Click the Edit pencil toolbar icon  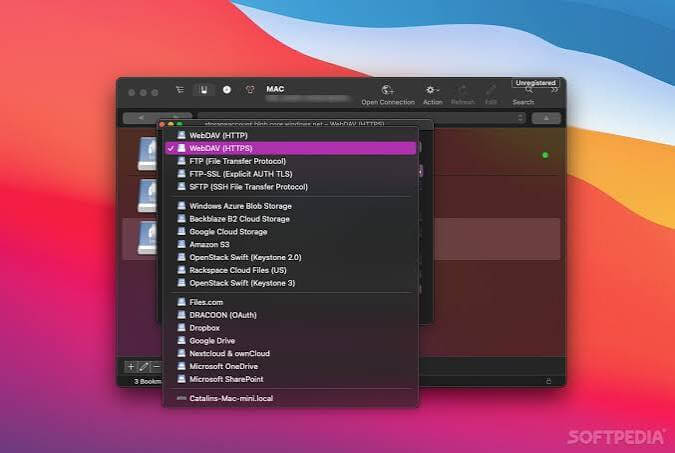point(491,95)
